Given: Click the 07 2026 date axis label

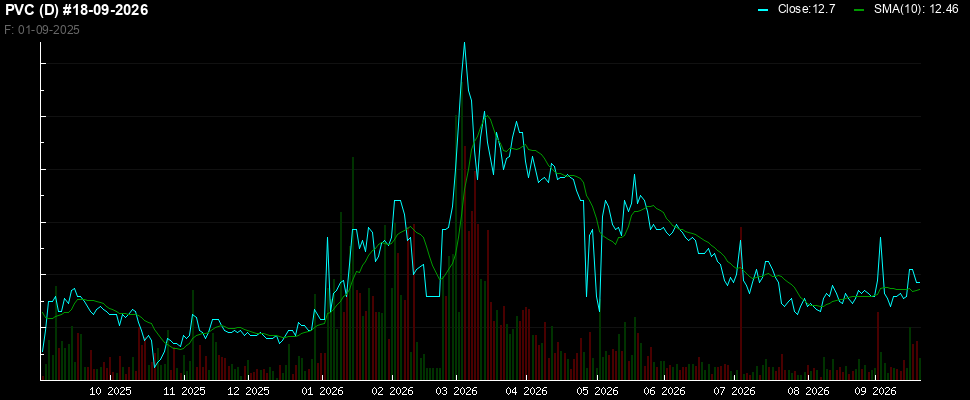Looking at the screenshot, I should click(735, 391).
